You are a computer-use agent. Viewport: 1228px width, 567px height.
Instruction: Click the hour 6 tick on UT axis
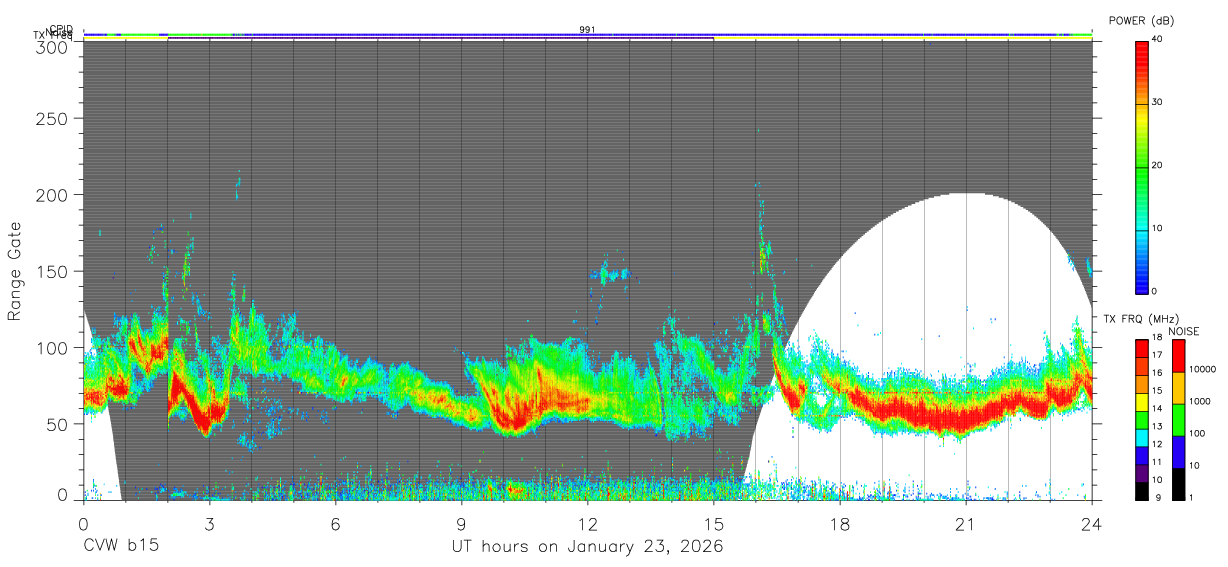point(335,523)
